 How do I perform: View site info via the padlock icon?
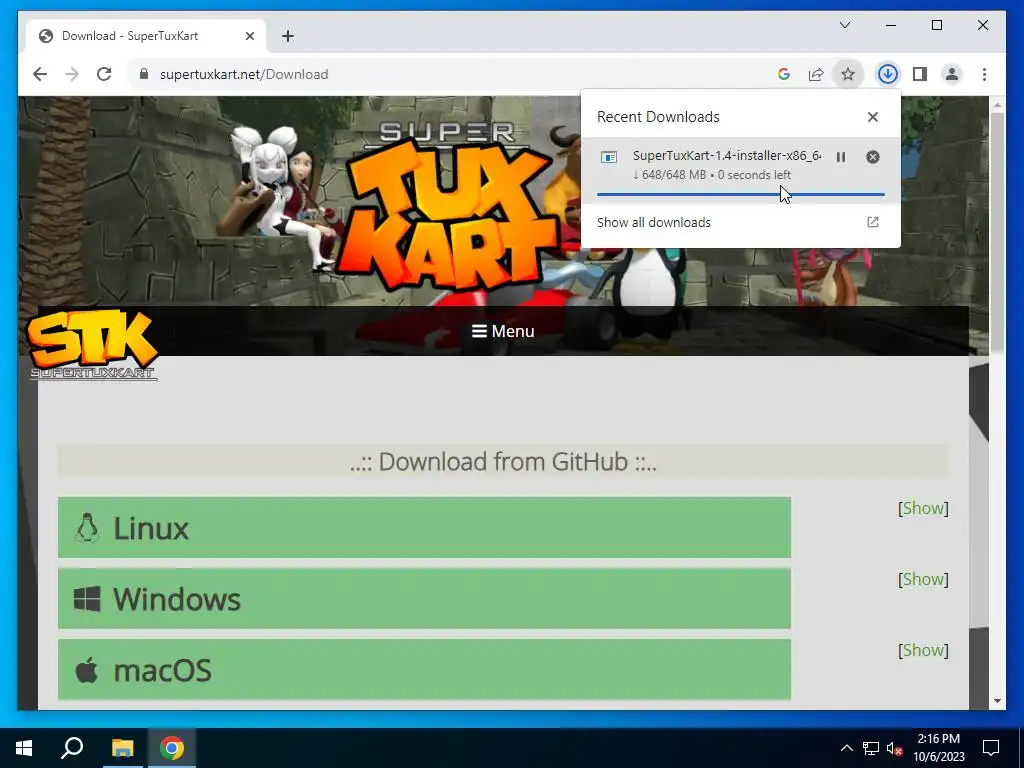[144, 74]
